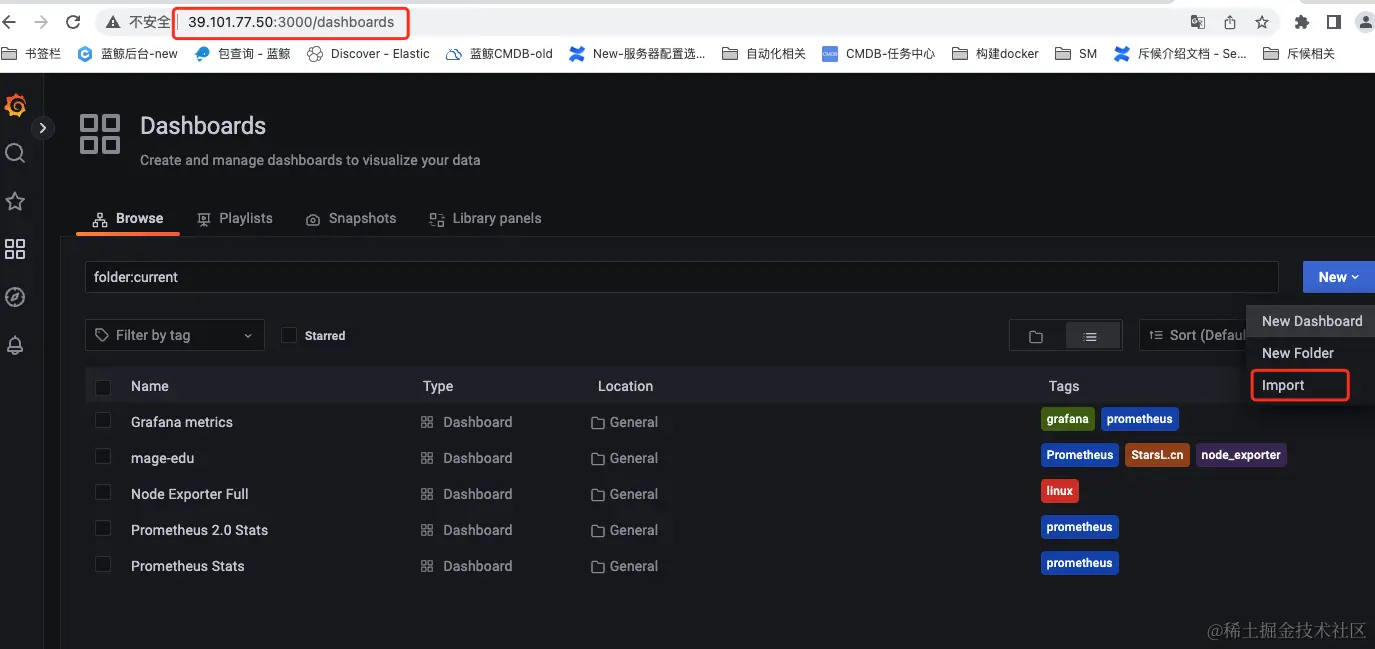Viewport: 1375px width, 649px height.
Task: Bookmark this page with the star icon
Action: pyautogui.click(x=1262, y=22)
